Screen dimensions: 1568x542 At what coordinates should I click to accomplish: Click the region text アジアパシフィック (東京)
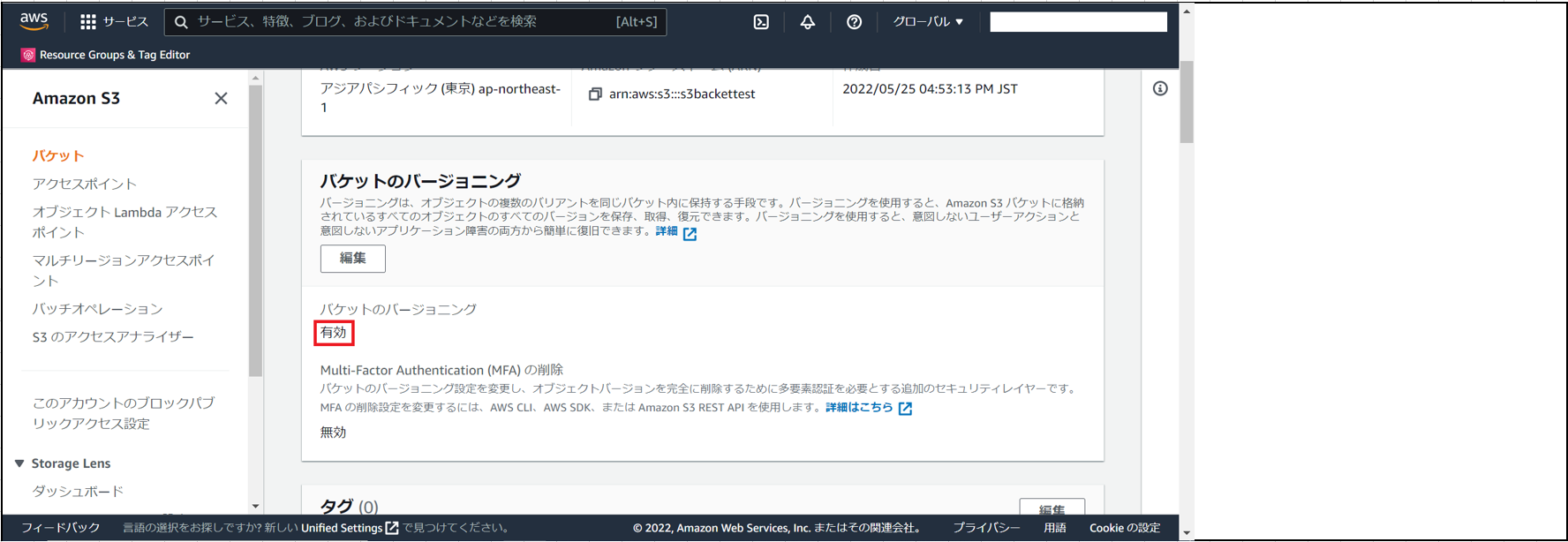pyautogui.click(x=397, y=88)
